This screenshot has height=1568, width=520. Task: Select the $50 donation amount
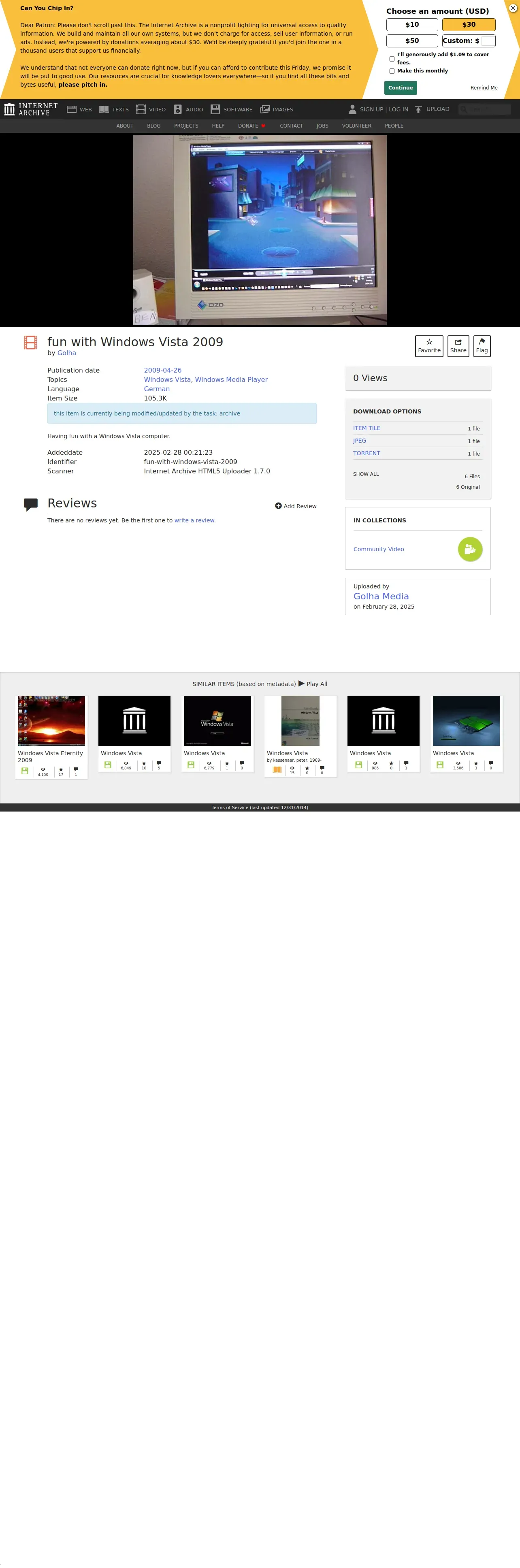(x=411, y=41)
